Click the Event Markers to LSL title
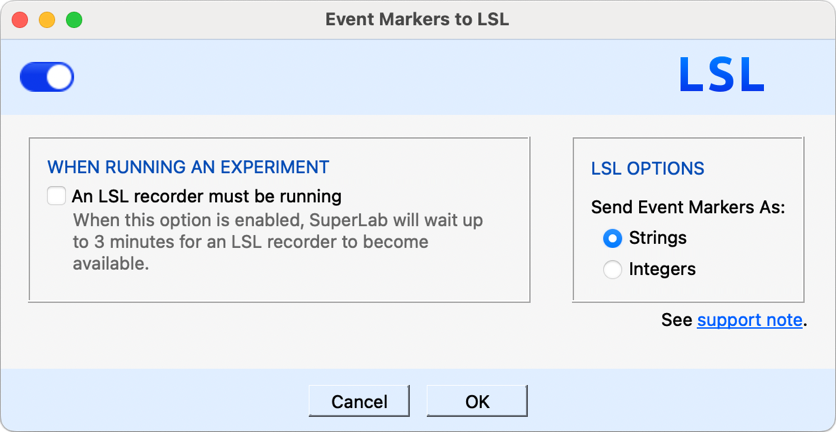This screenshot has height=432, width=836. [417, 20]
